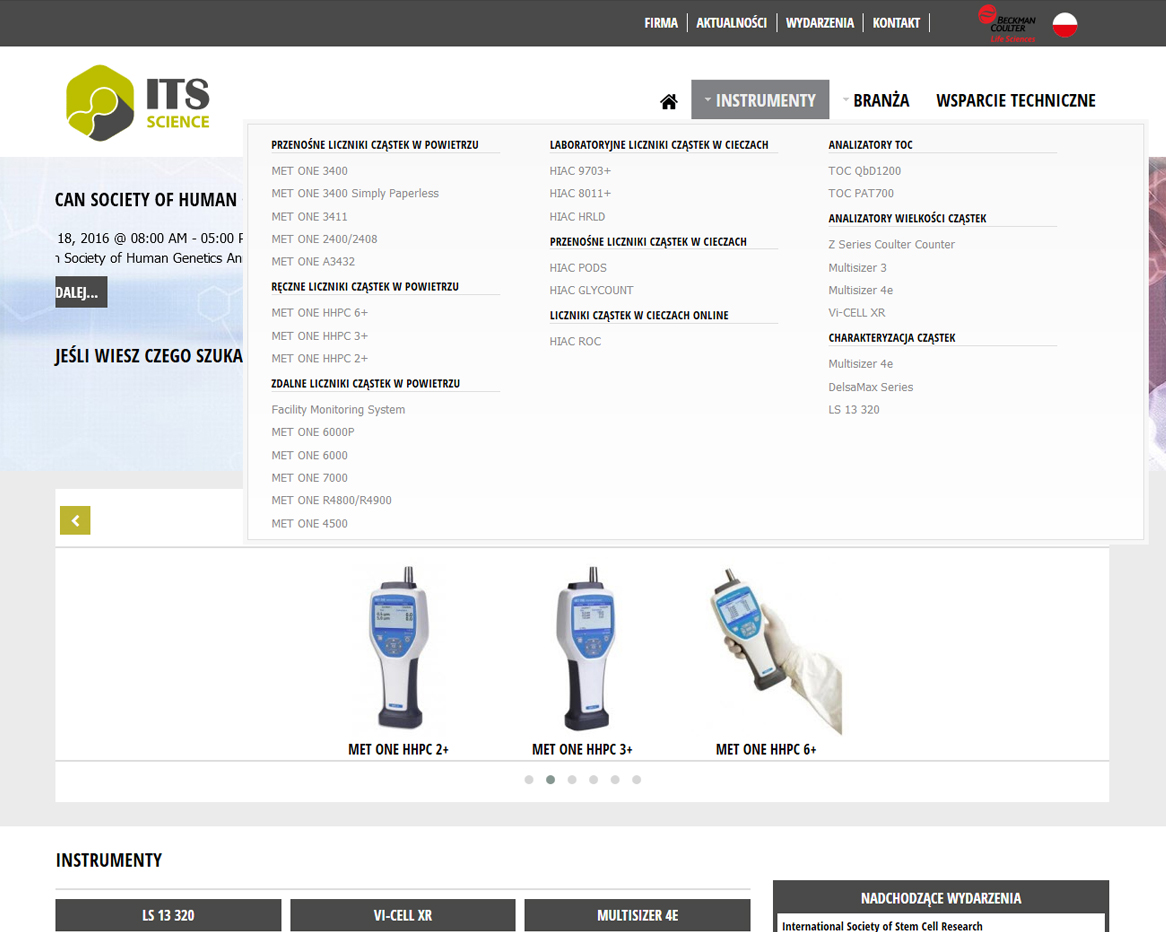Open HIAC PODS link
This screenshot has width=1166, height=932.
tap(578, 268)
